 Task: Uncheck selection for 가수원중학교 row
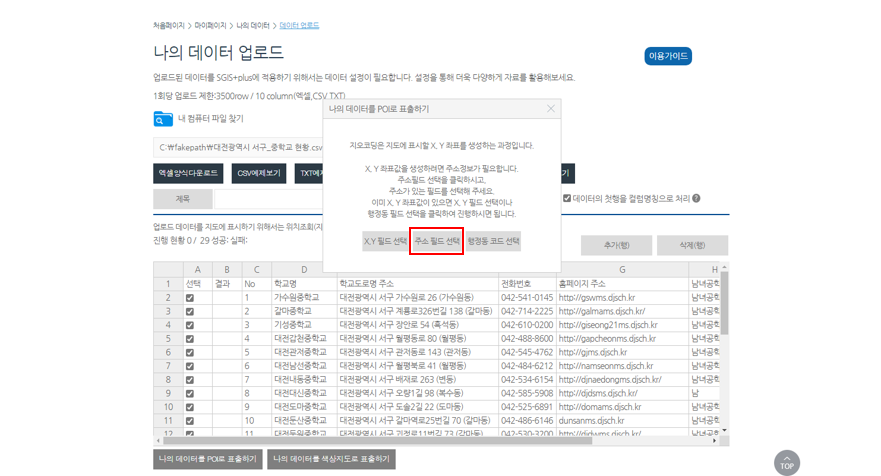[x=190, y=298]
